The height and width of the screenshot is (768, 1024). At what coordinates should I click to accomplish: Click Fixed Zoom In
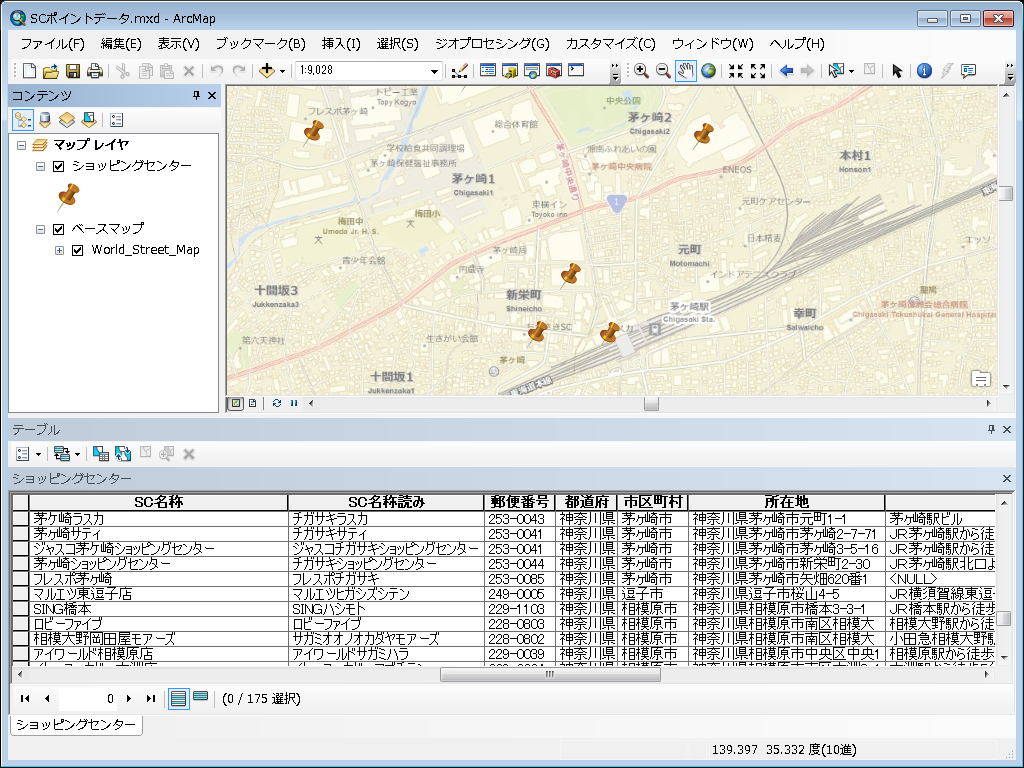[x=736, y=71]
